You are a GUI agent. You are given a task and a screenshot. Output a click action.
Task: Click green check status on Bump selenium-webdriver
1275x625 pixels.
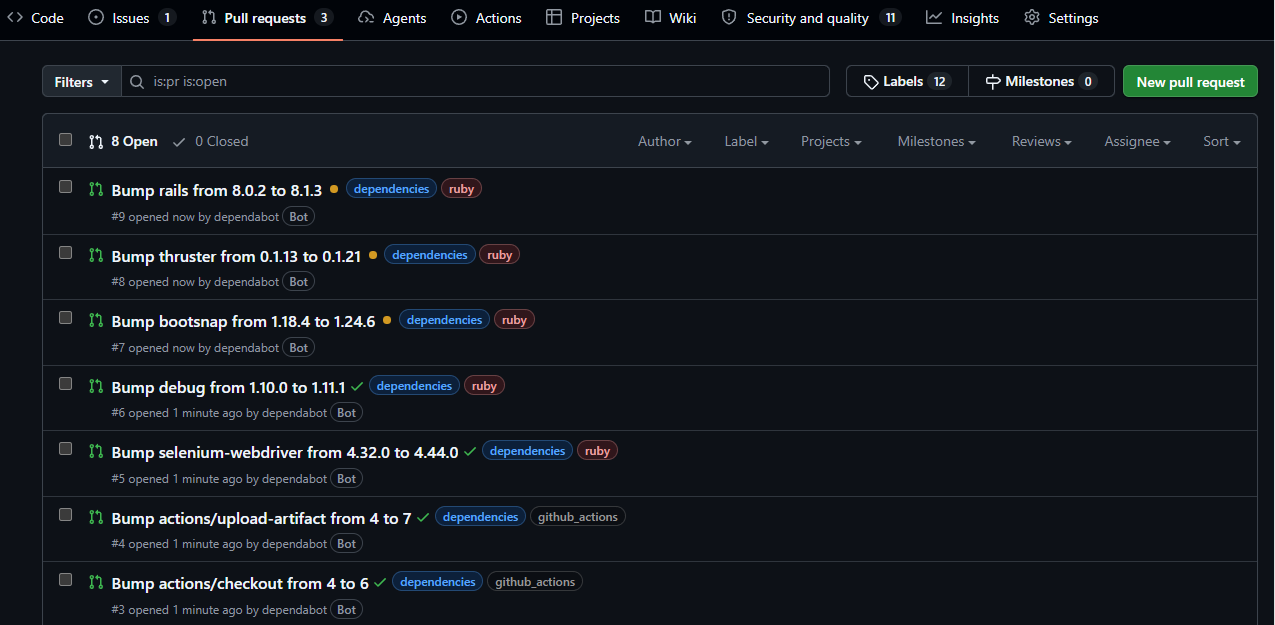(x=470, y=452)
